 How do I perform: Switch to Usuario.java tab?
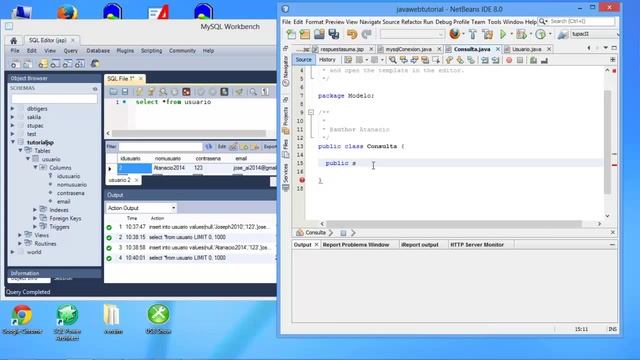pyautogui.click(x=527, y=49)
